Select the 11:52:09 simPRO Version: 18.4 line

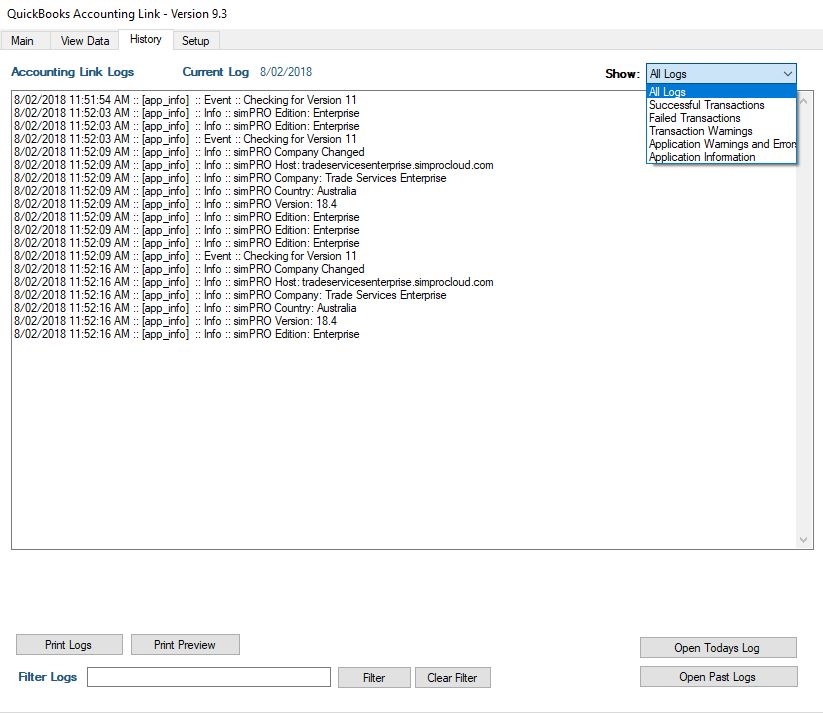pos(175,204)
